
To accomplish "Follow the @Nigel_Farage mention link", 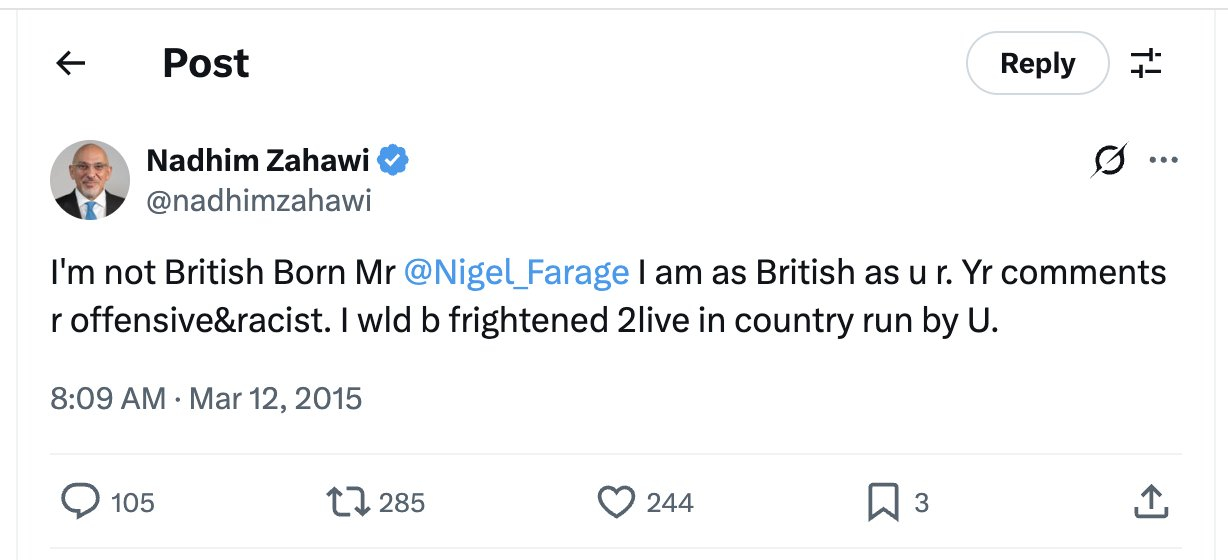I will [x=516, y=272].
